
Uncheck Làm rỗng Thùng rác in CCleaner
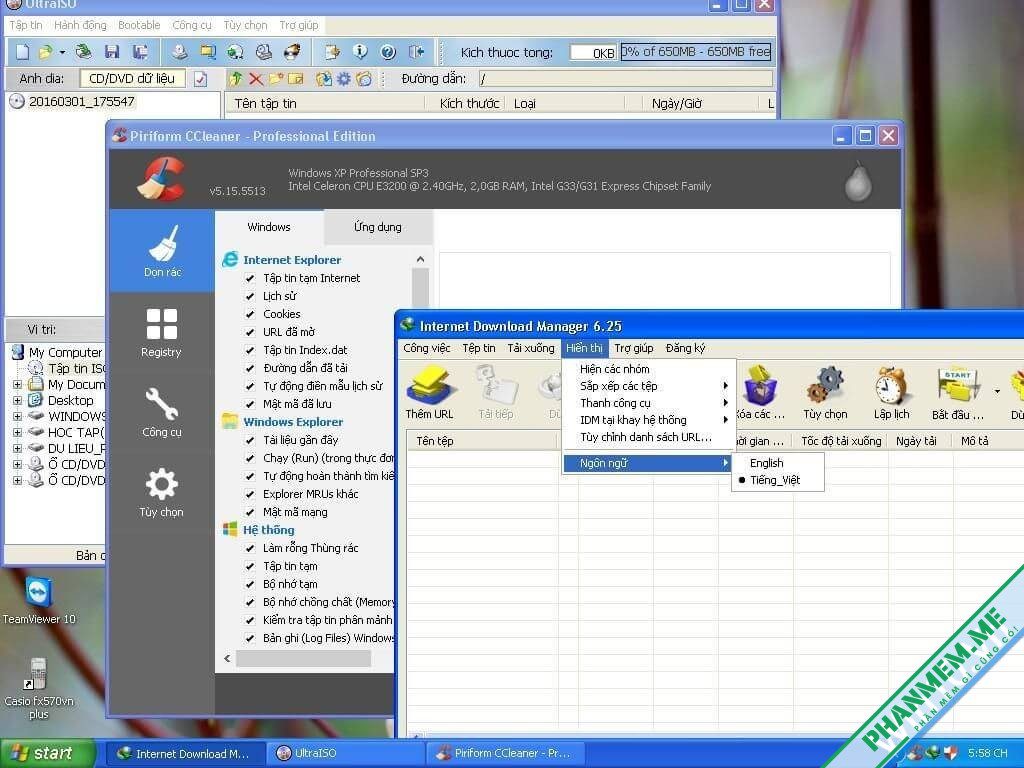tap(249, 549)
